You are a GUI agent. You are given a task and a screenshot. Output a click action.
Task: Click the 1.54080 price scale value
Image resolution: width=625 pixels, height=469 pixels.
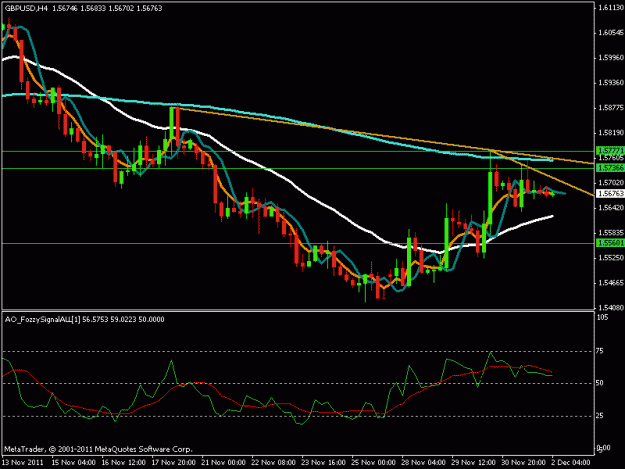pos(611,308)
